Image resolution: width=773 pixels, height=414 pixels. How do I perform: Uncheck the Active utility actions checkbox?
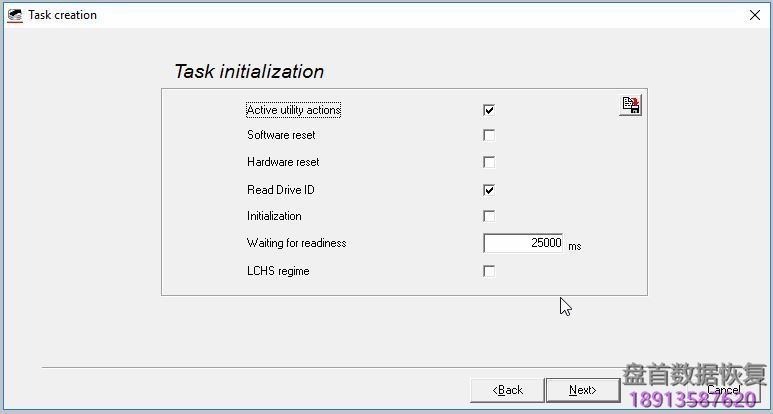489,110
